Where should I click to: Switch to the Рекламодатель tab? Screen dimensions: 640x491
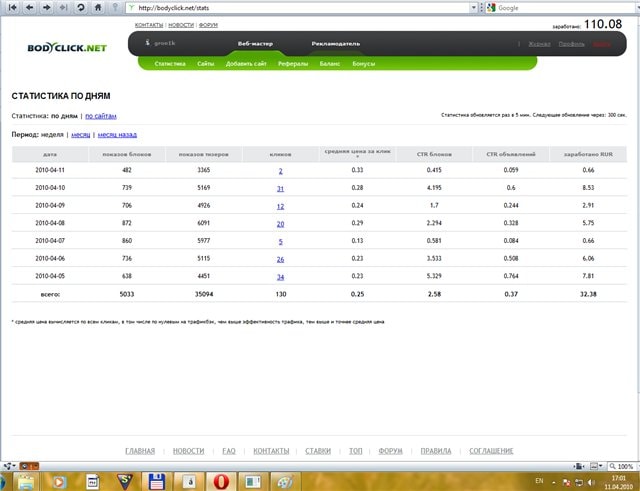point(335,44)
